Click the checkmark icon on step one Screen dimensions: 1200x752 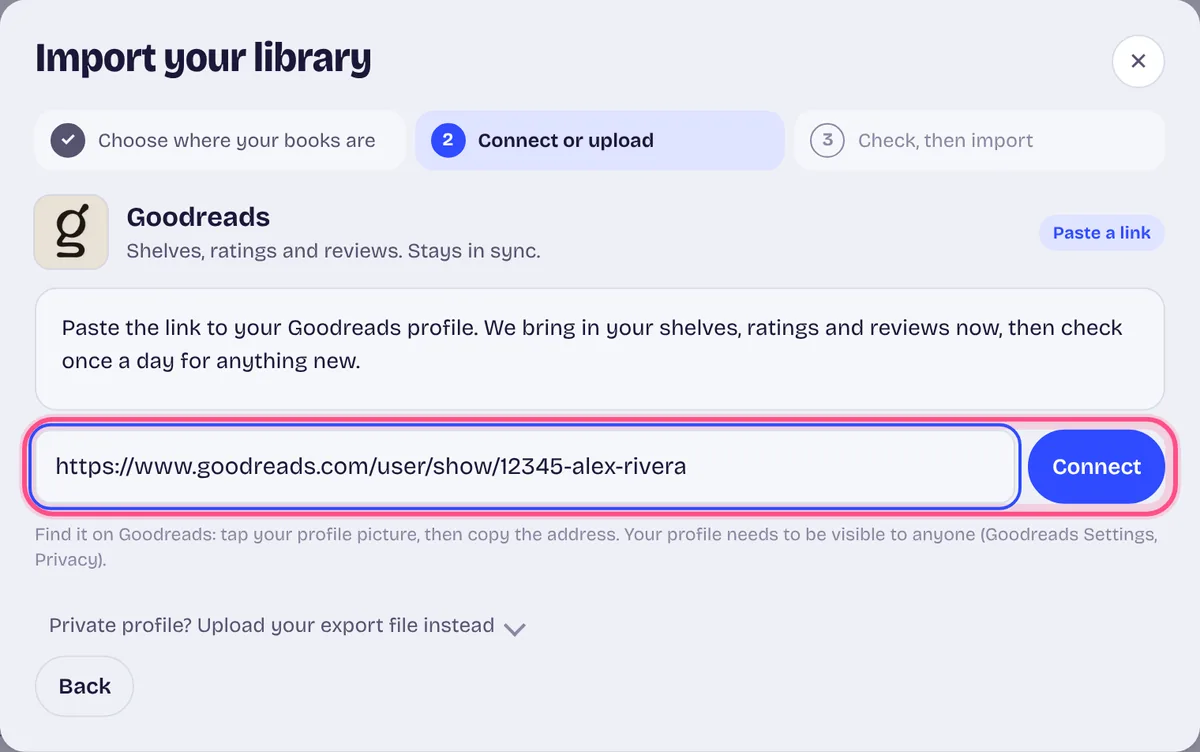[68, 140]
